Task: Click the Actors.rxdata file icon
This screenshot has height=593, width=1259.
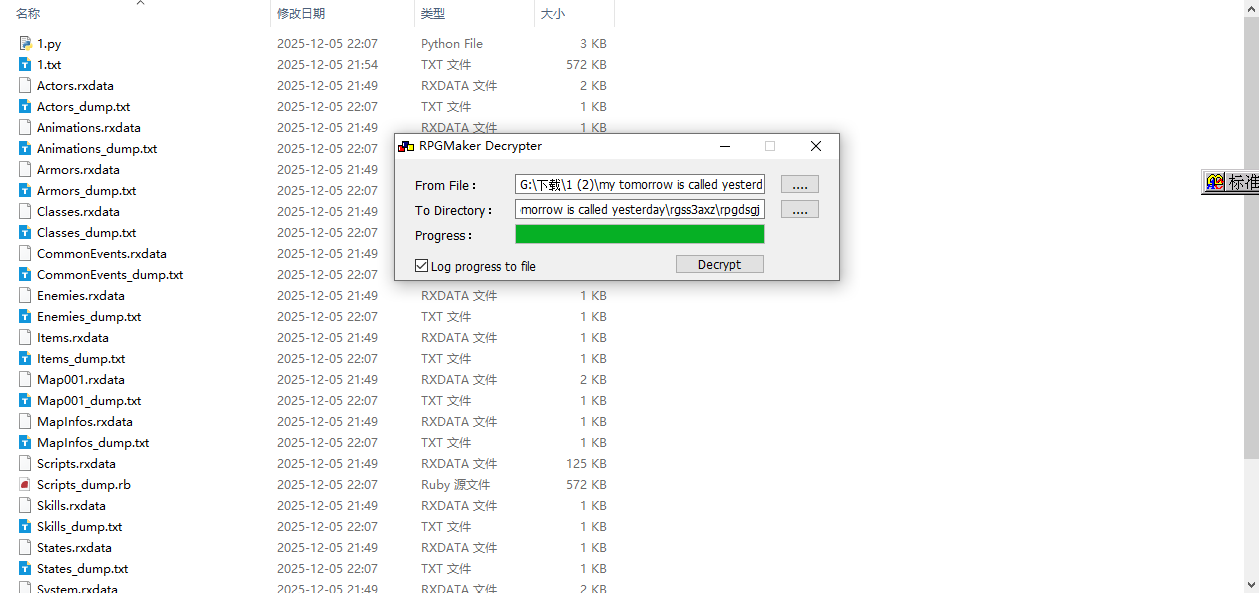Action: 25,85
